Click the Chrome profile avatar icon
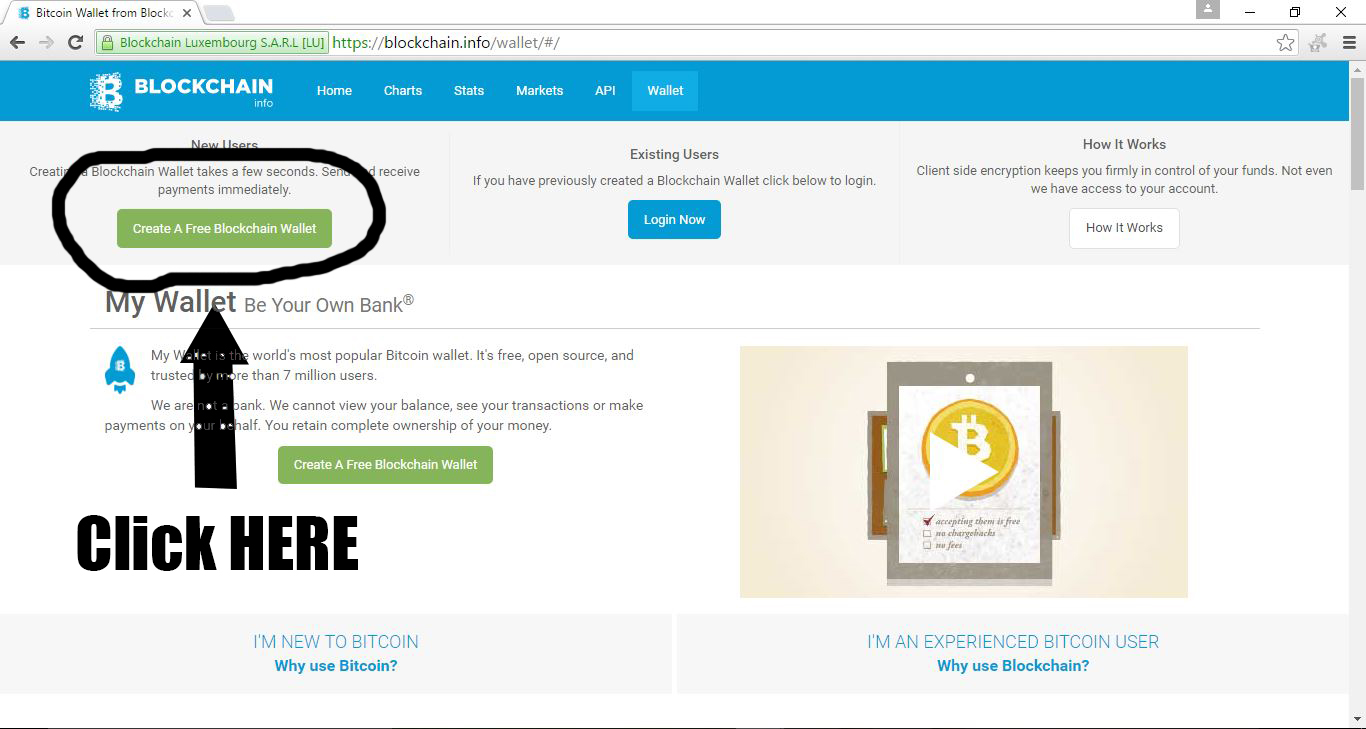 1207,9
